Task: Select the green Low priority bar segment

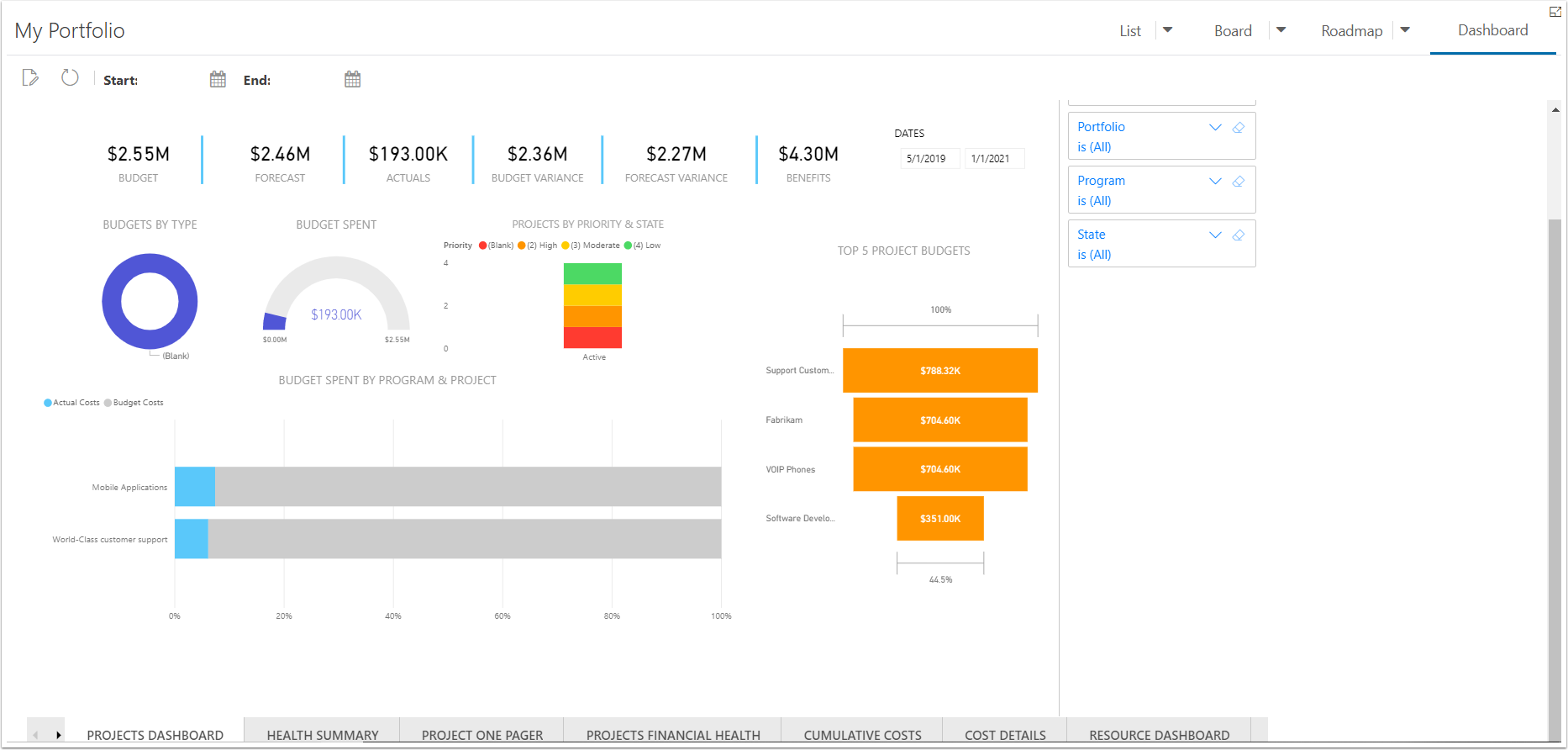Action: click(x=592, y=273)
